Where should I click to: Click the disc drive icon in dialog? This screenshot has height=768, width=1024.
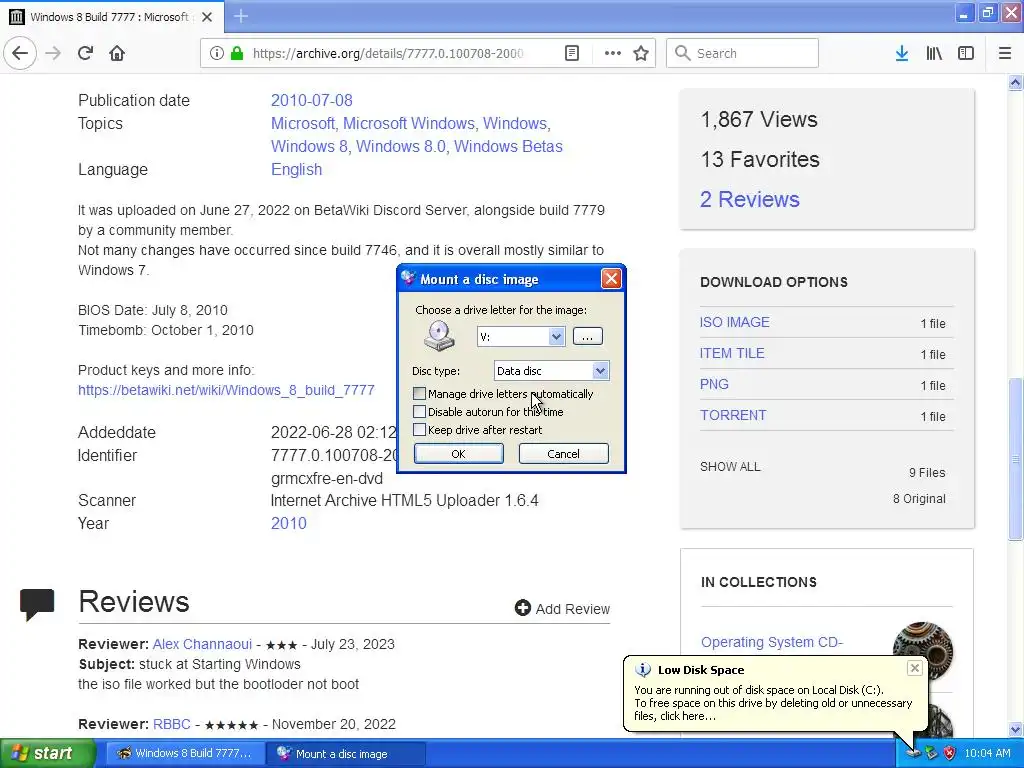[440, 336]
